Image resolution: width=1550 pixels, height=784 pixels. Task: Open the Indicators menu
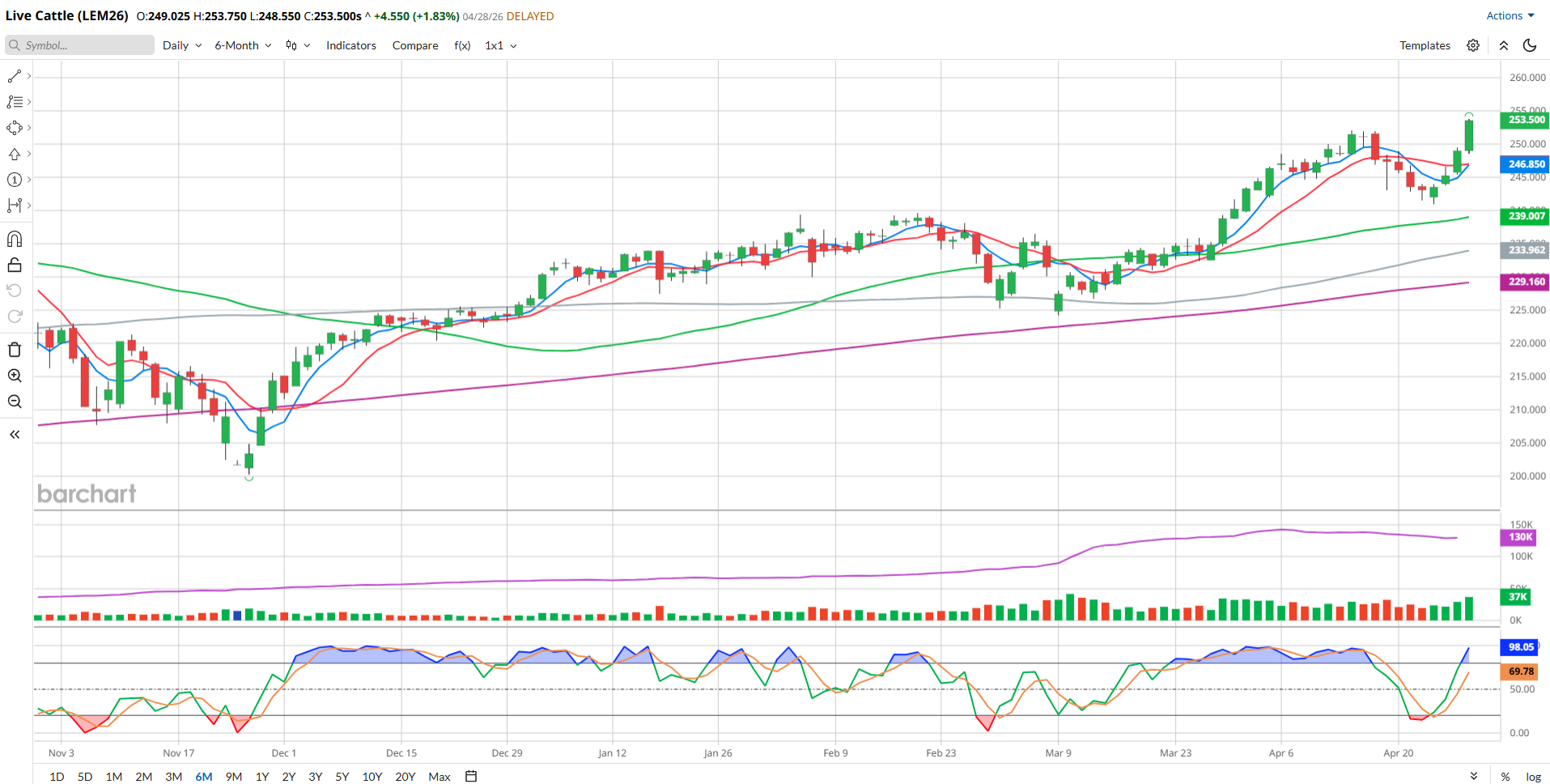[350, 45]
